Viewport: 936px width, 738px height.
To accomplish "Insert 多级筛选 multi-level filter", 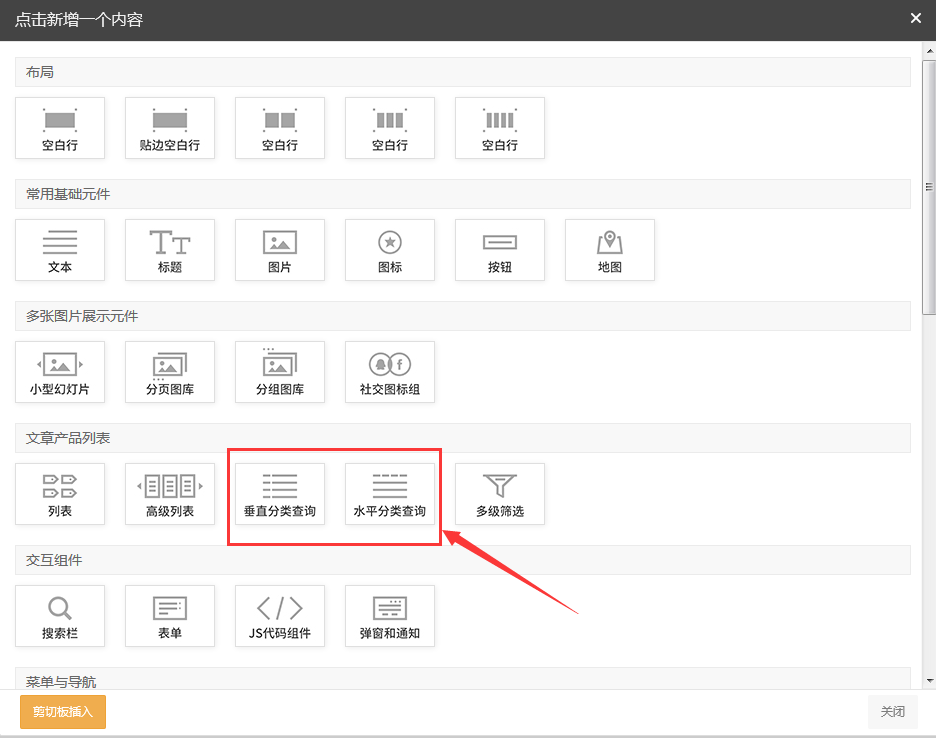I will coord(500,494).
